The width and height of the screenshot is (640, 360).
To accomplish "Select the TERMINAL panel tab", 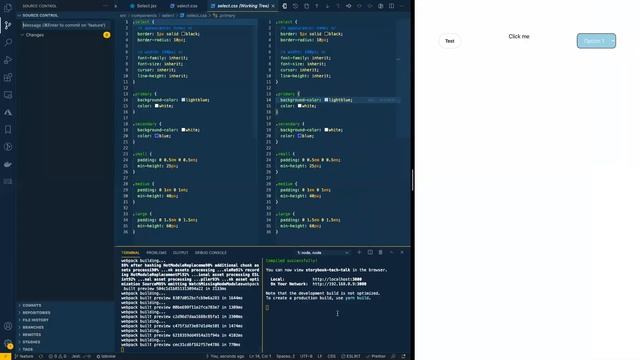I will [x=130, y=253].
